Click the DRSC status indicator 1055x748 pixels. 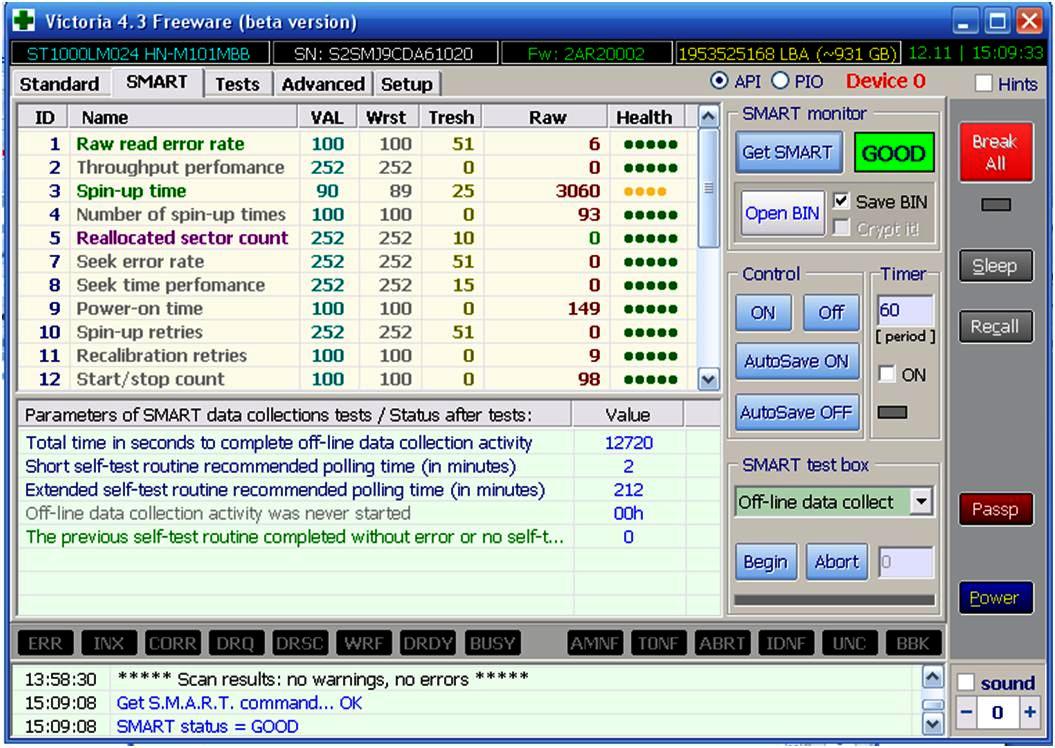[x=299, y=644]
